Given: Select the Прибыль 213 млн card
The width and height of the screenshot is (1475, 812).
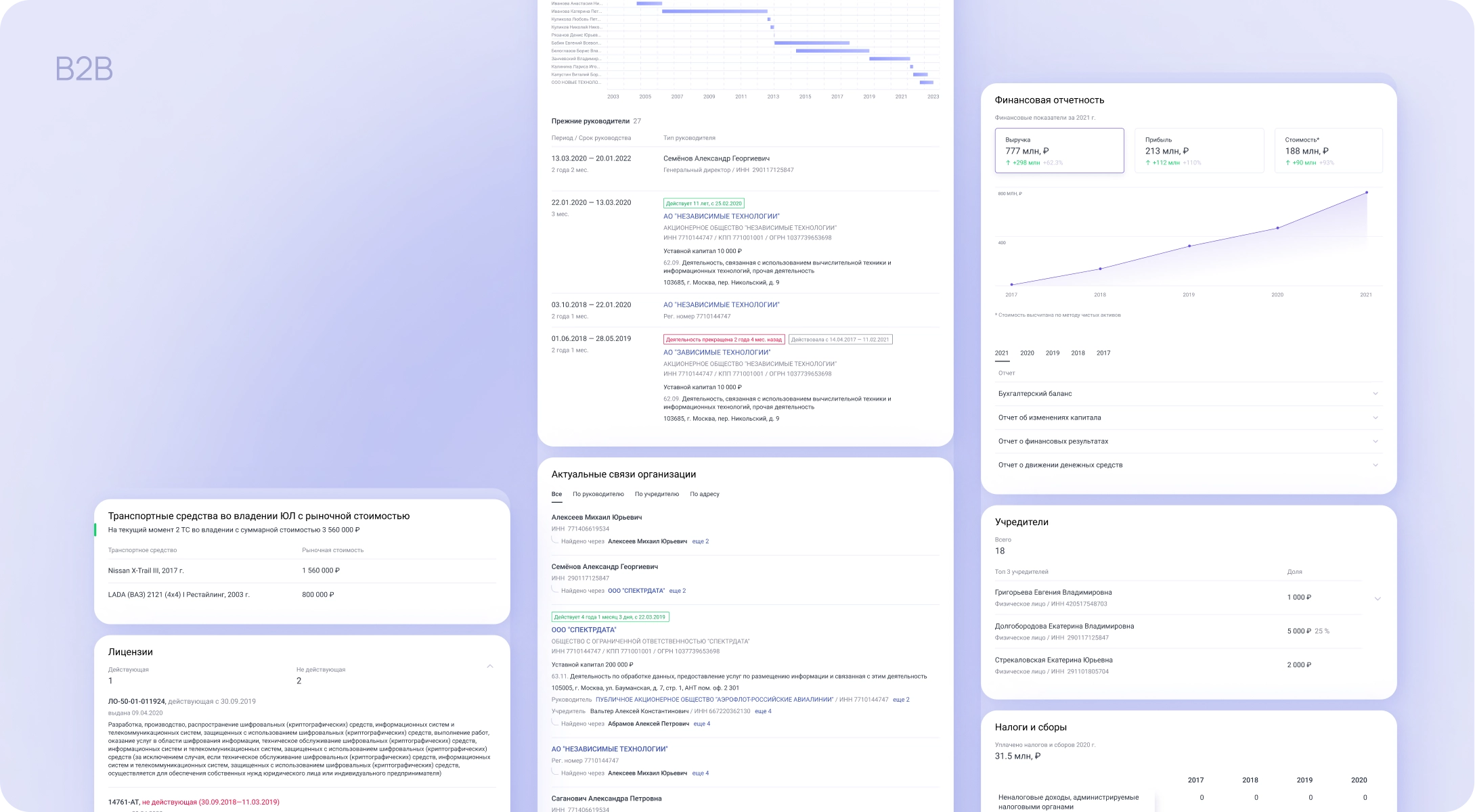Looking at the screenshot, I should tap(1199, 150).
